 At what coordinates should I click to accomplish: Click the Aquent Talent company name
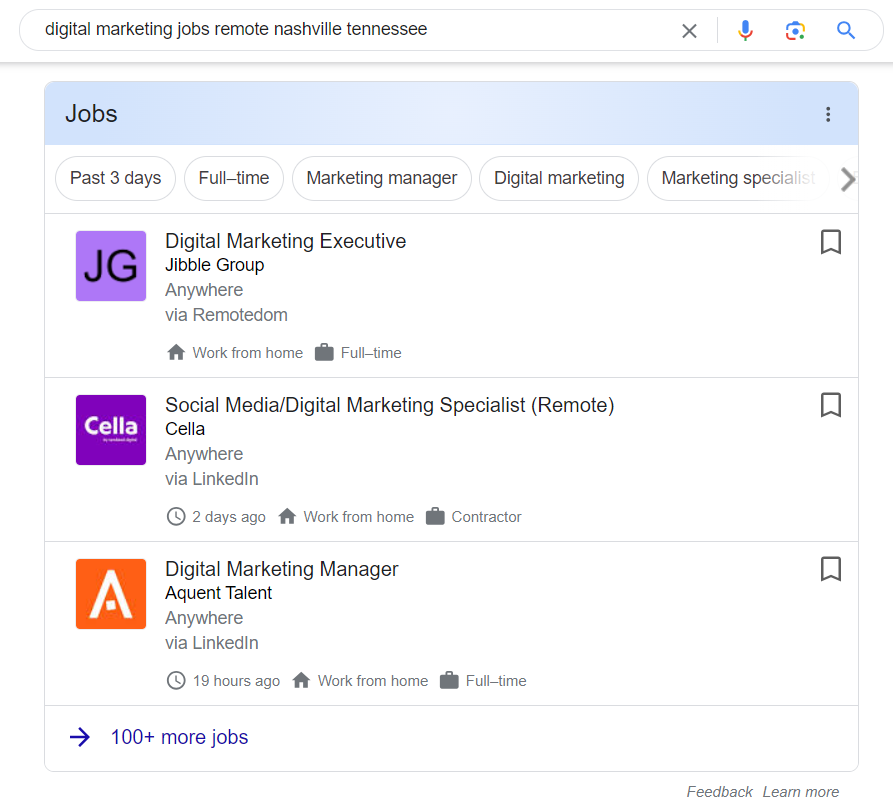219,593
